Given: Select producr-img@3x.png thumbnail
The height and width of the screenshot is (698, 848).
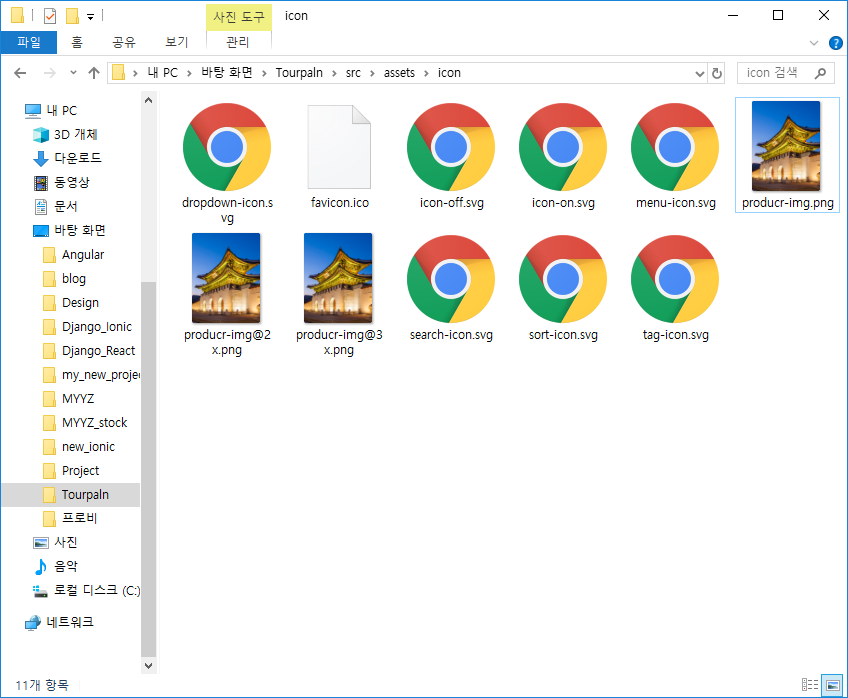Looking at the screenshot, I should (x=338, y=278).
